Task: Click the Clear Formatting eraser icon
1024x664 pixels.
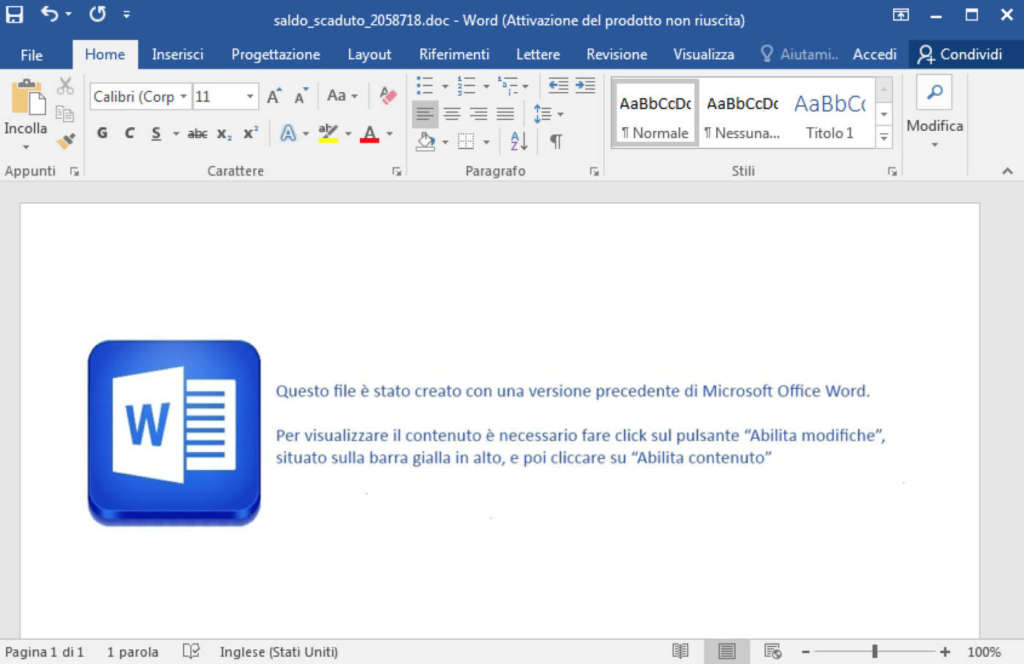Action: pyautogui.click(x=388, y=96)
